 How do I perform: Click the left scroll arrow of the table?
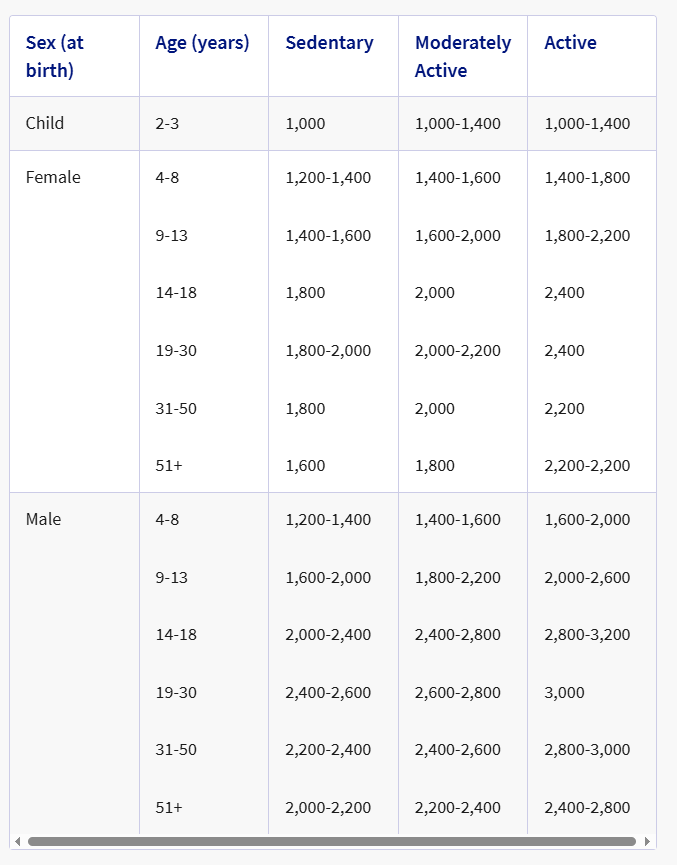tap(17, 841)
